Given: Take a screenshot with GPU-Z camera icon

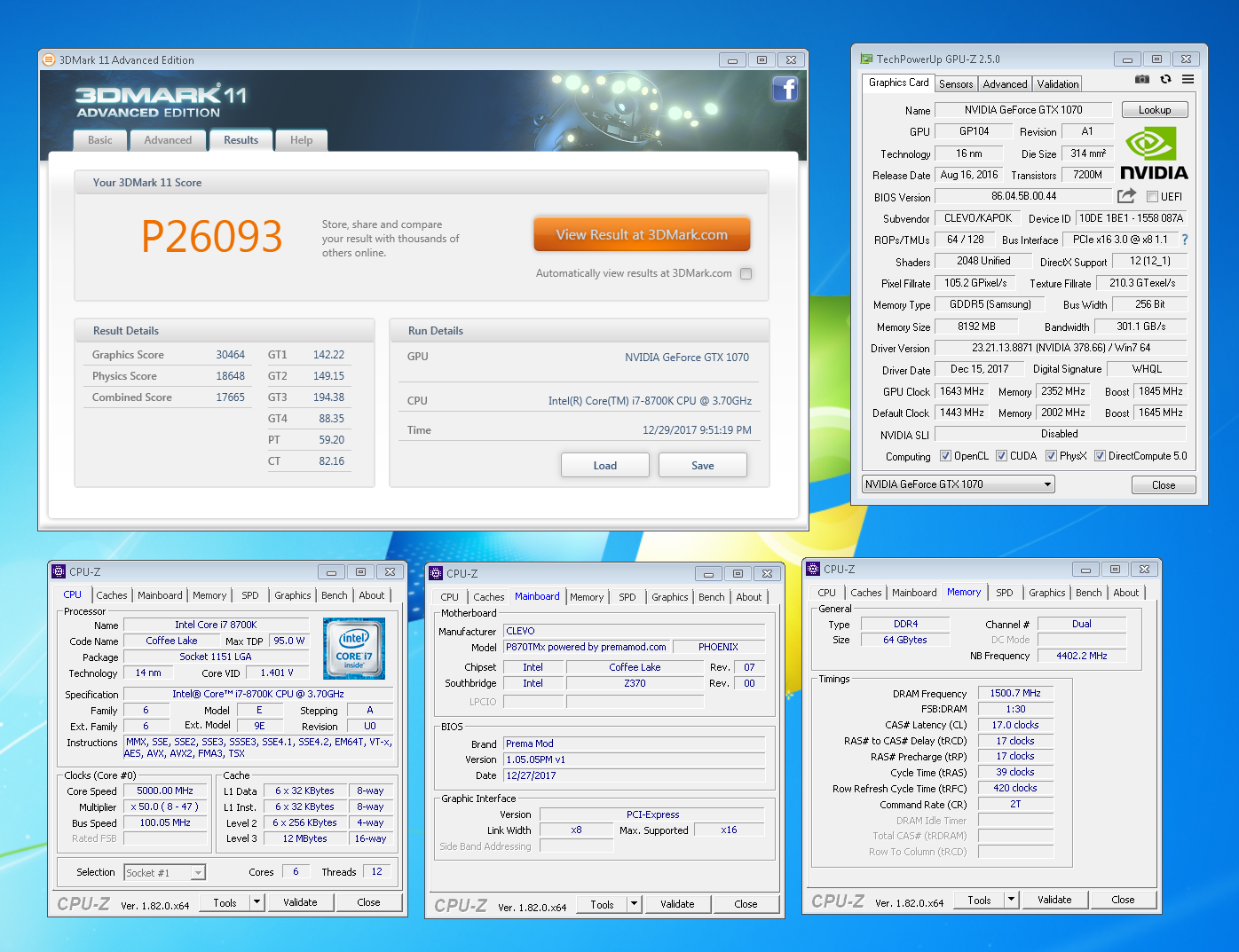Looking at the screenshot, I should (1141, 80).
